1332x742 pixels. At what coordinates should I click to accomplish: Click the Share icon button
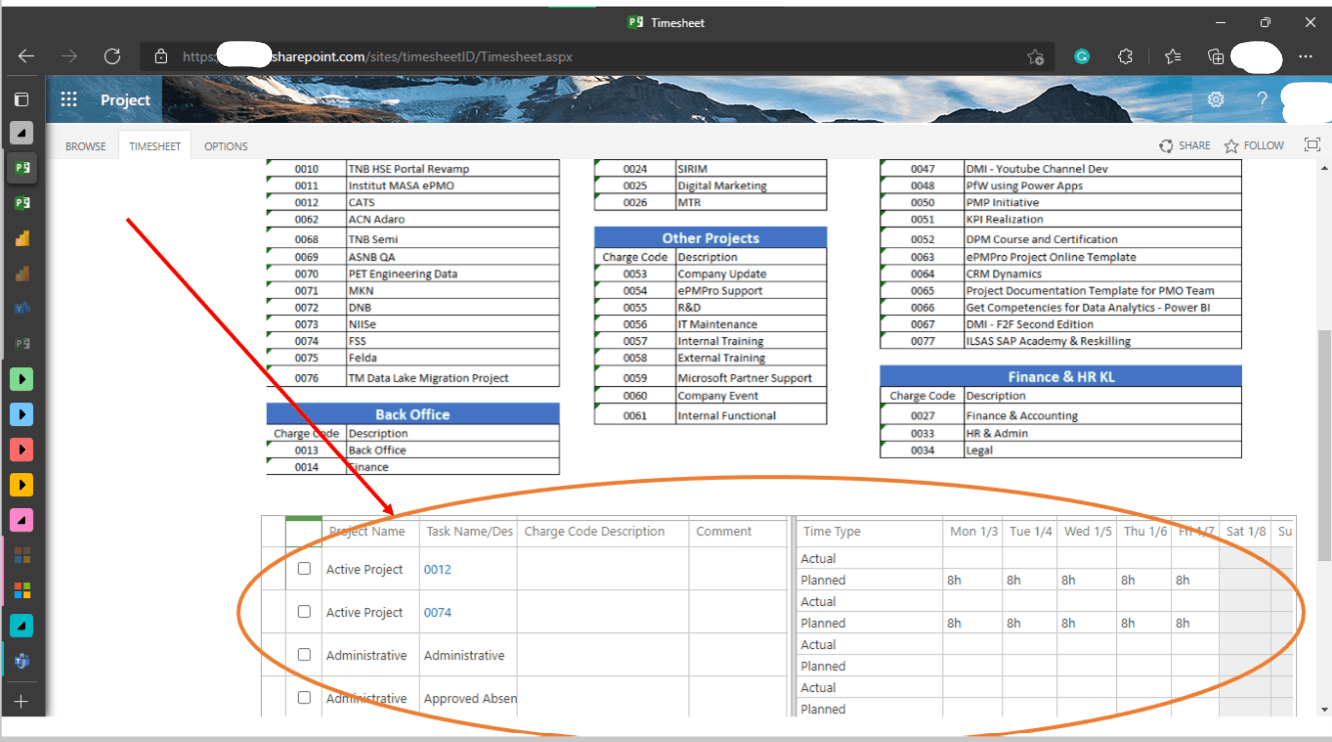[x=1166, y=146]
